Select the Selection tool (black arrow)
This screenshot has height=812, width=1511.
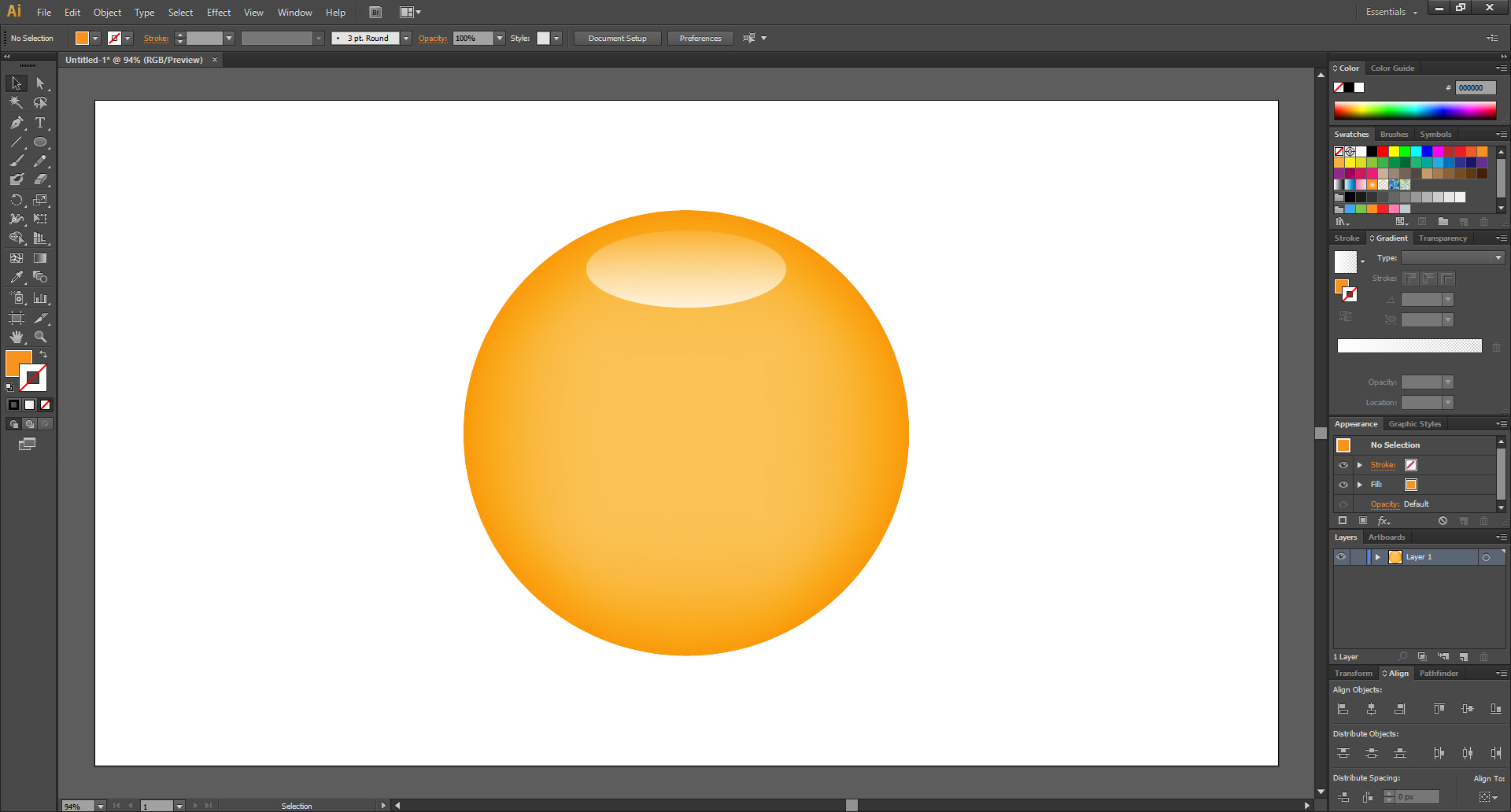pyautogui.click(x=17, y=83)
